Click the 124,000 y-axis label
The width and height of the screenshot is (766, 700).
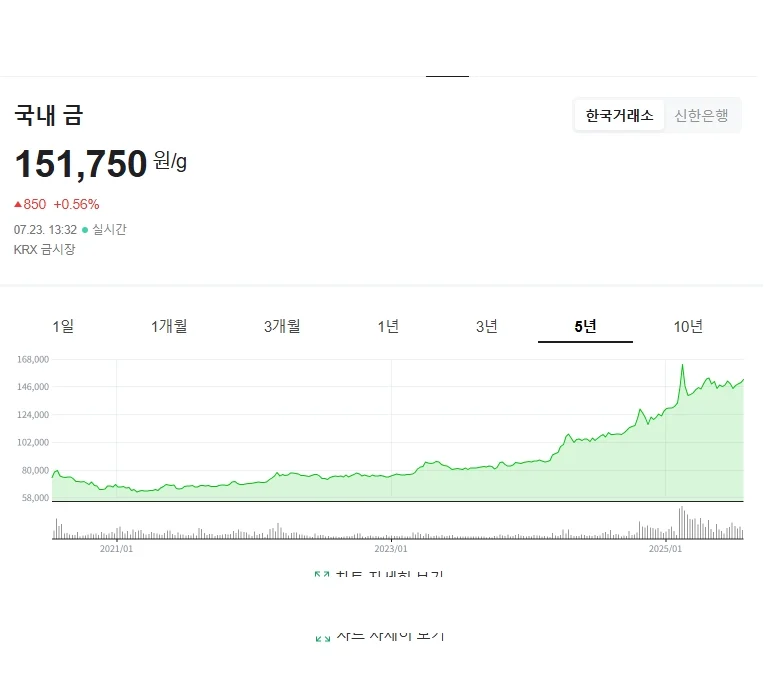pyautogui.click(x=33, y=415)
